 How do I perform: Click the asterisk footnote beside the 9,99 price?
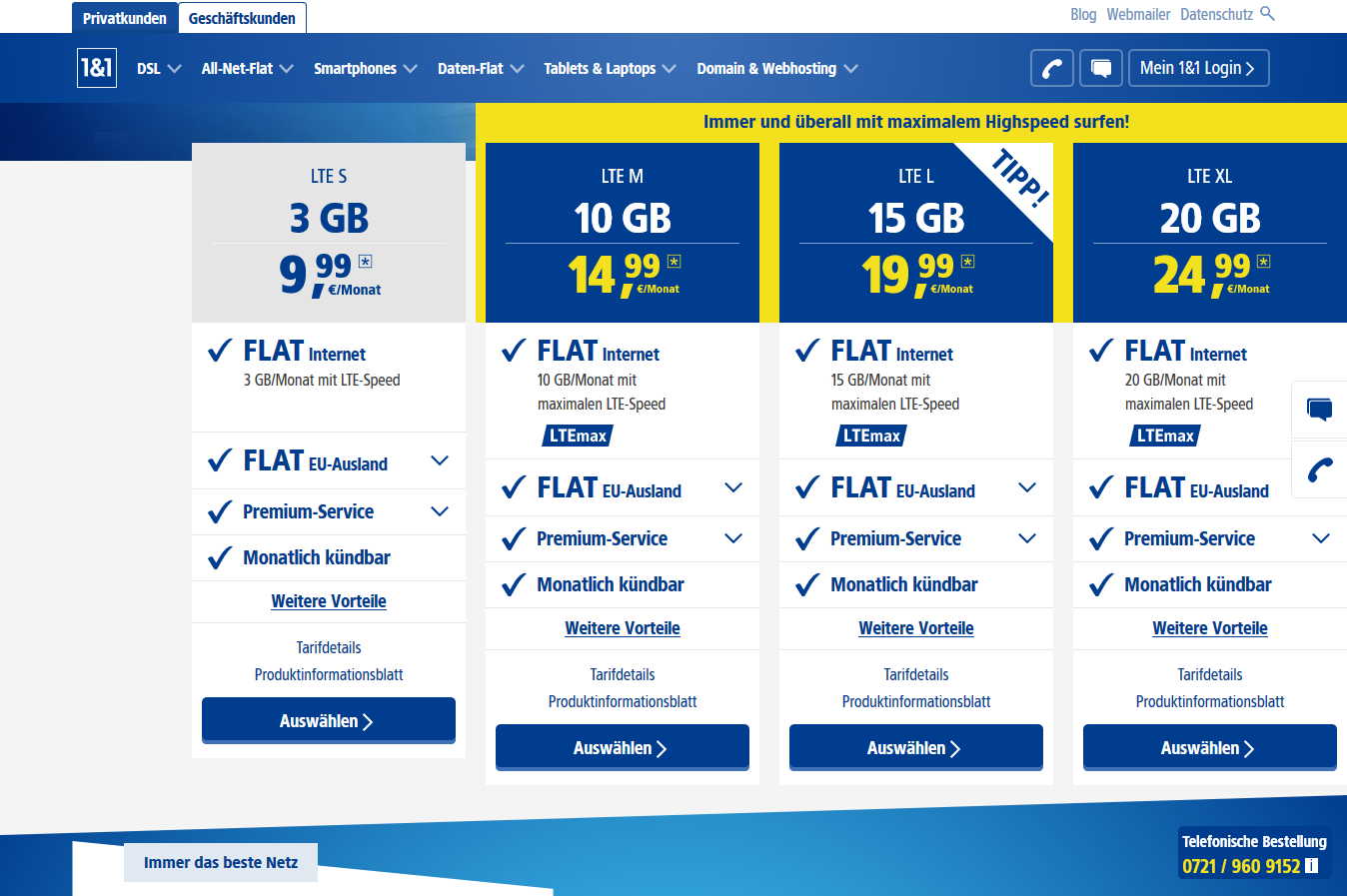tap(366, 260)
